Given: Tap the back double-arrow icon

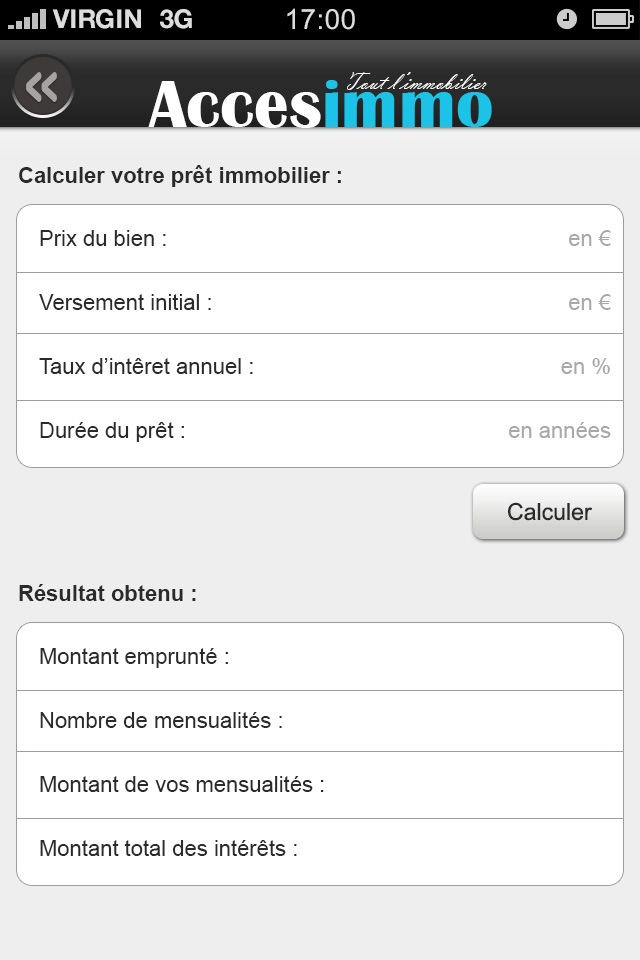Looking at the screenshot, I should [x=43, y=87].
